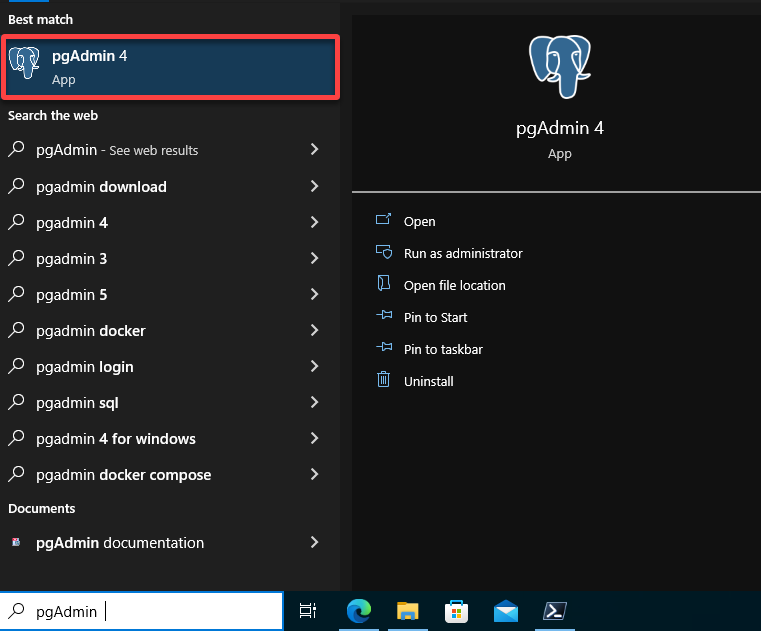Click the Pin to taskbar pin icon

tap(384, 348)
